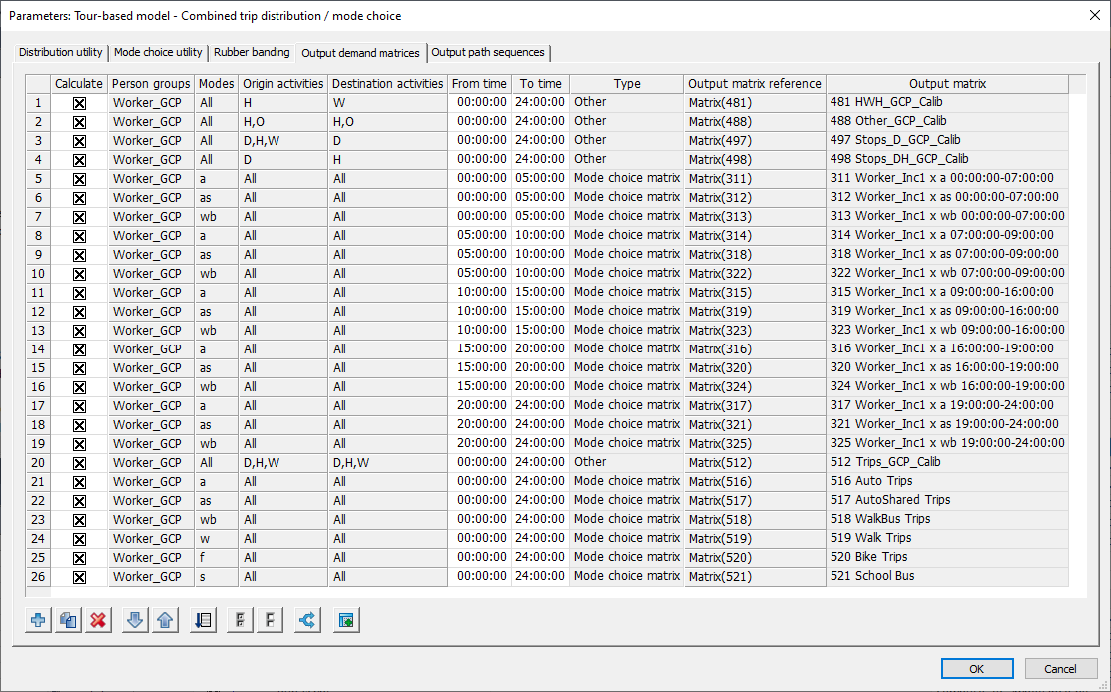Open Output matrix reference Matrix(481) cell
Image resolution: width=1111 pixels, height=692 pixels.
pos(755,103)
